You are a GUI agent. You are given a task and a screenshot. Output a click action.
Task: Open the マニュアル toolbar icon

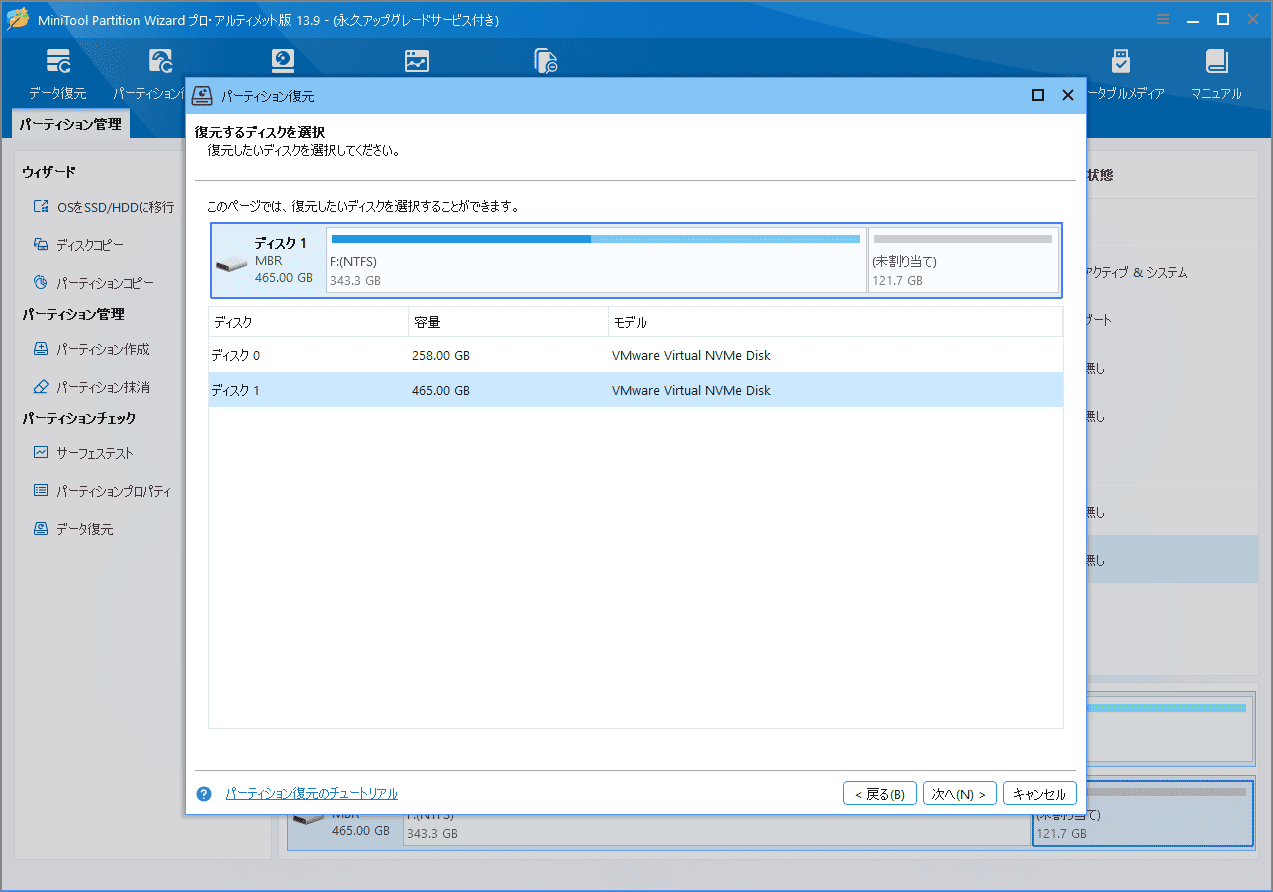[x=1216, y=73]
